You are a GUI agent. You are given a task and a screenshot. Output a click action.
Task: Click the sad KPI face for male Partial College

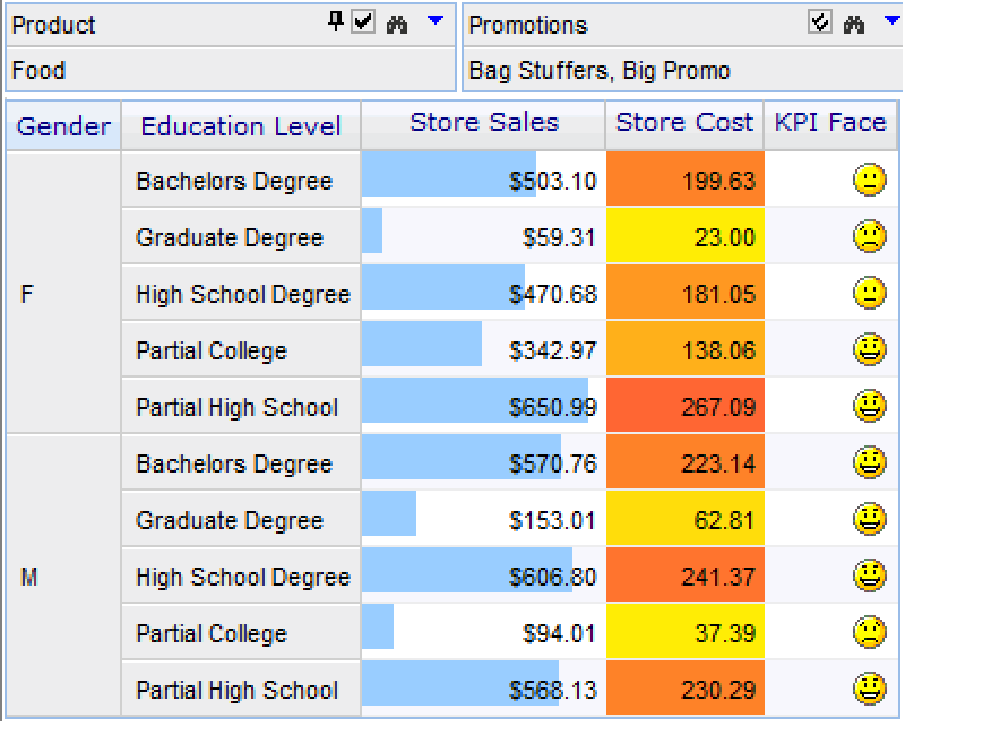coord(870,632)
